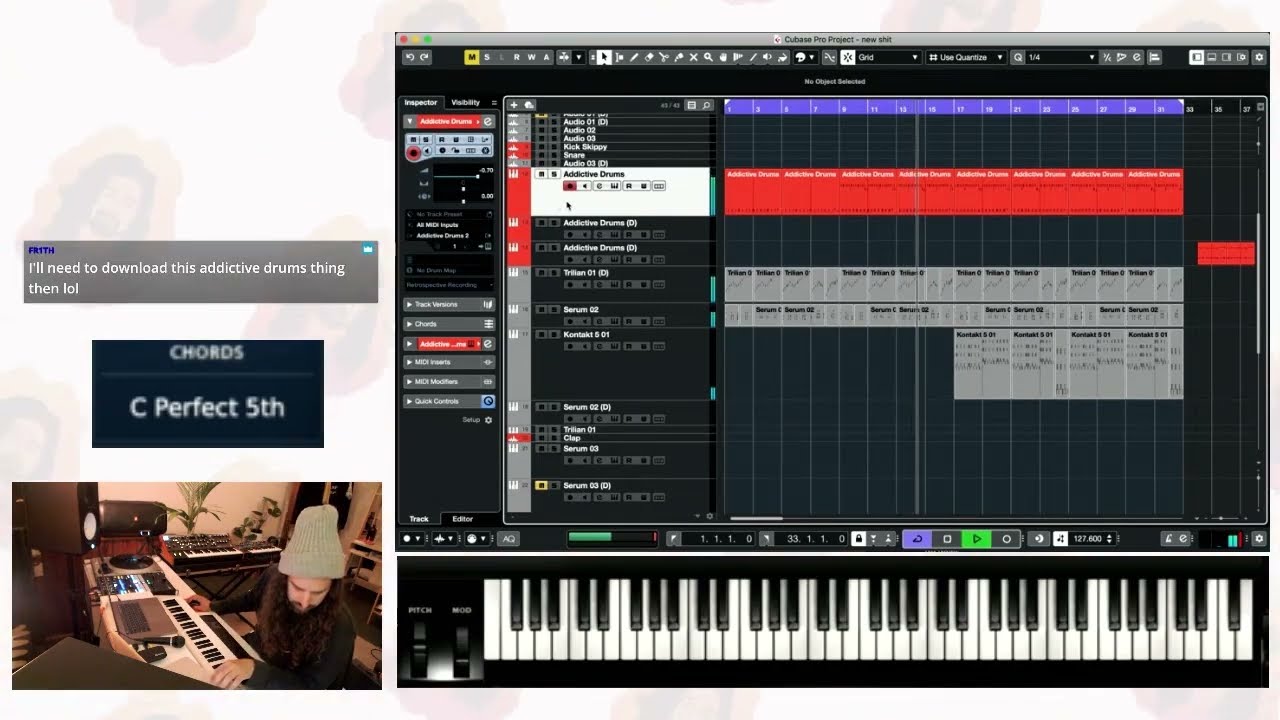Toggle the Cycle loop button
Viewport: 1280px width, 720px height.
(x=918, y=539)
